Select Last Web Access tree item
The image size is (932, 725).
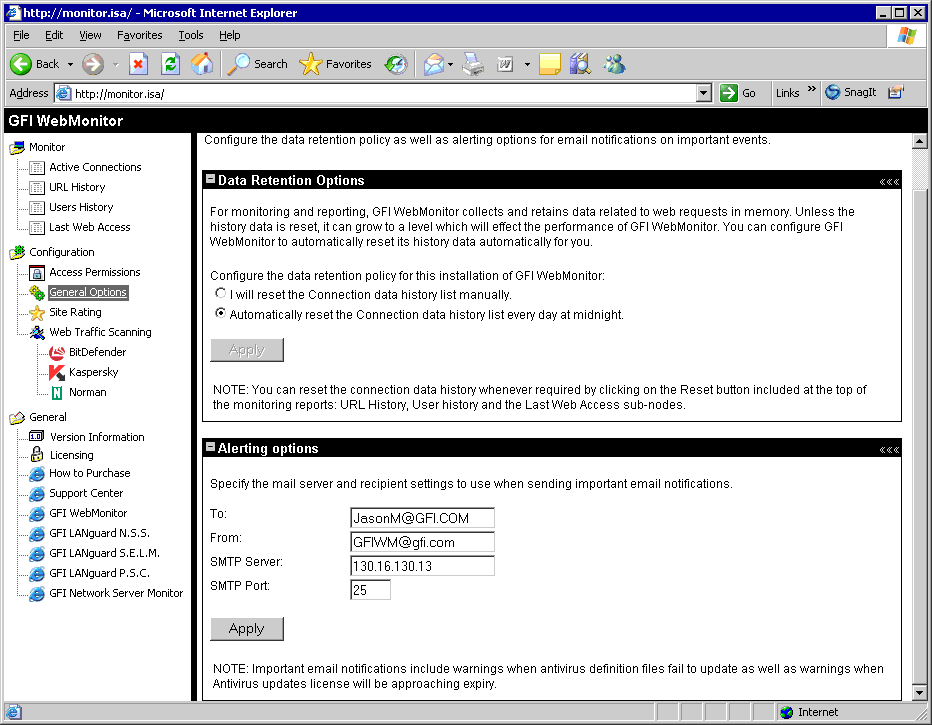[x=90, y=227]
